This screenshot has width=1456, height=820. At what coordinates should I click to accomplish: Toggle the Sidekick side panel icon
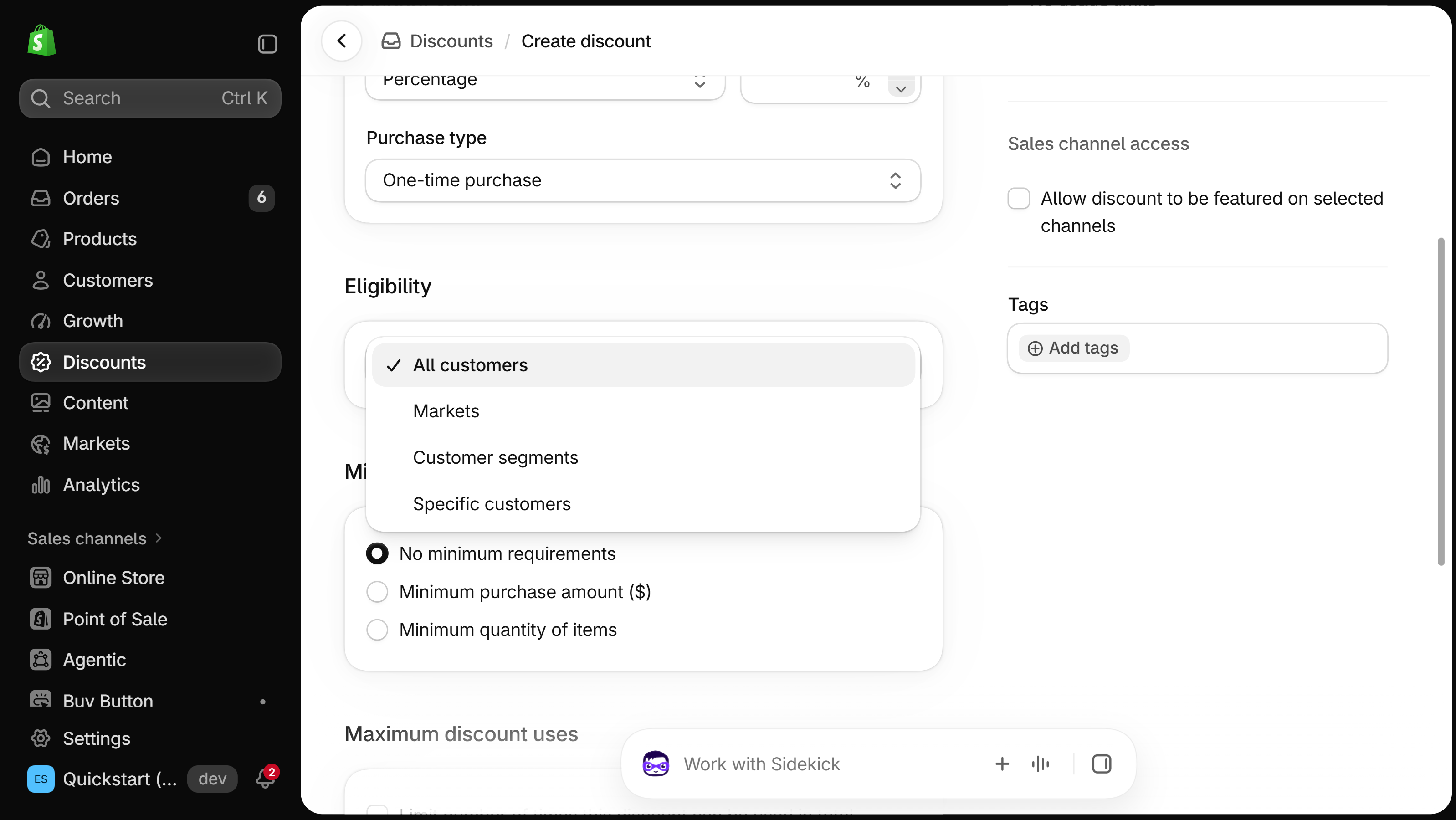pyautogui.click(x=1101, y=764)
